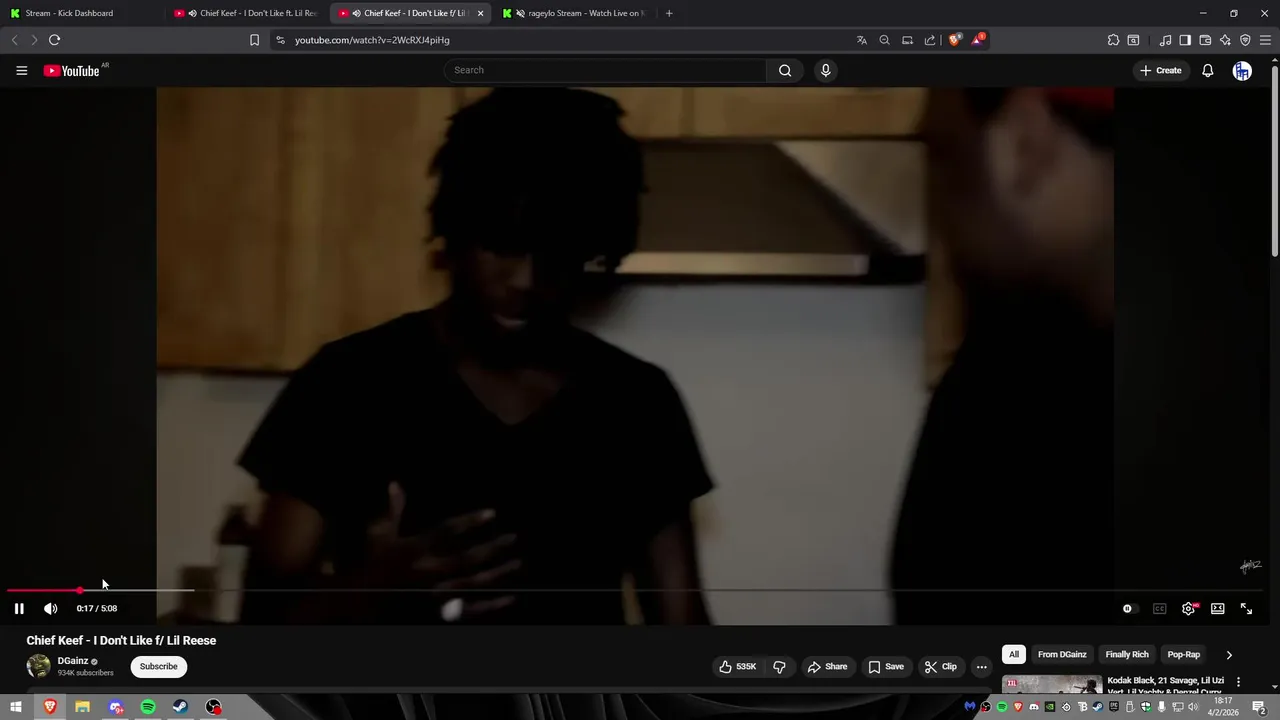This screenshot has height=720, width=1280.
Task: Select the Pop-Rap chip
Action: [x=1184, y=654]
